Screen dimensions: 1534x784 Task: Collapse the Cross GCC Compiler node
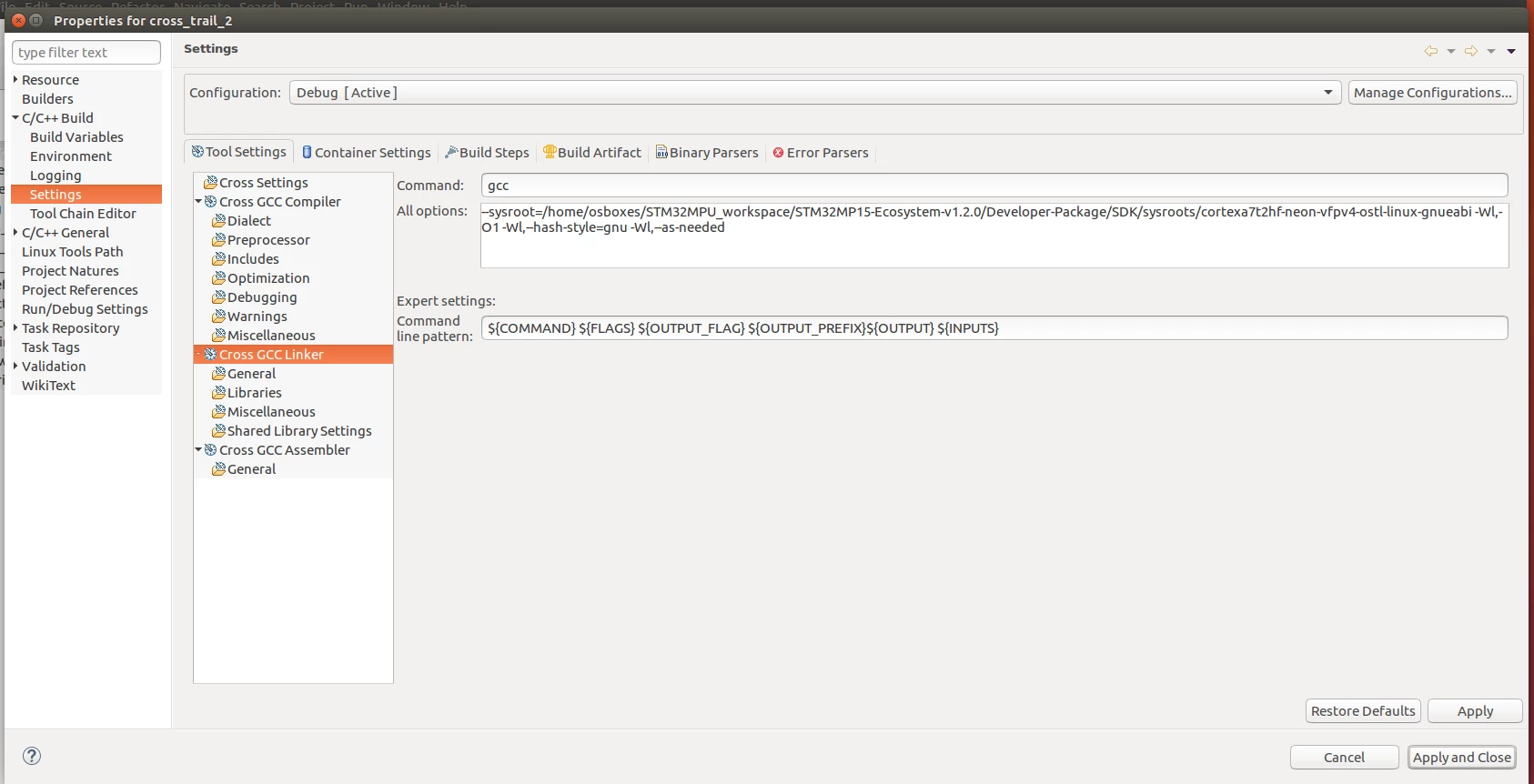[198, 202]
